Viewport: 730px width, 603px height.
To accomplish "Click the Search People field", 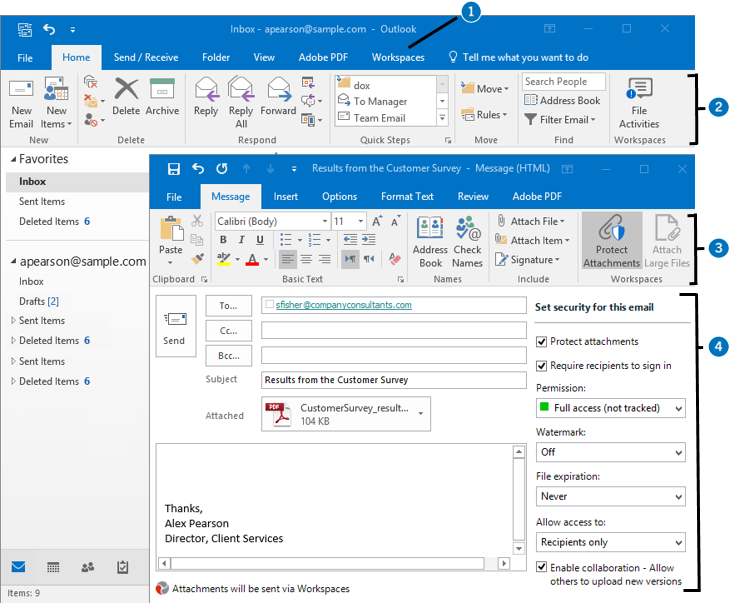I will (x=564, y=81).
